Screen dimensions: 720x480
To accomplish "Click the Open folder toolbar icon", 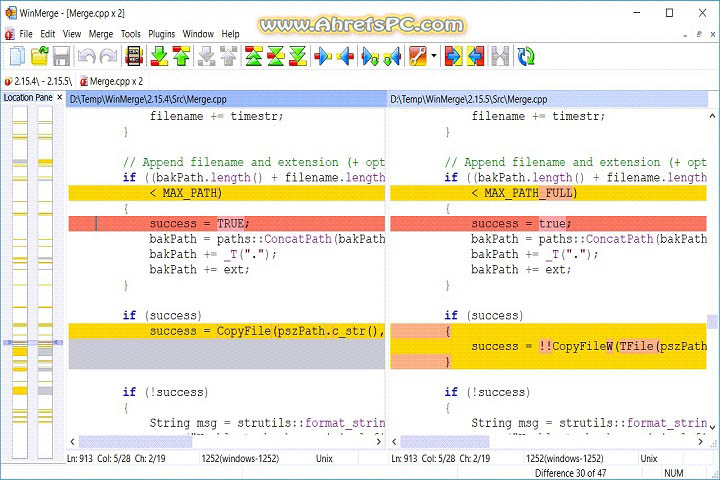I will coord(40,56).
